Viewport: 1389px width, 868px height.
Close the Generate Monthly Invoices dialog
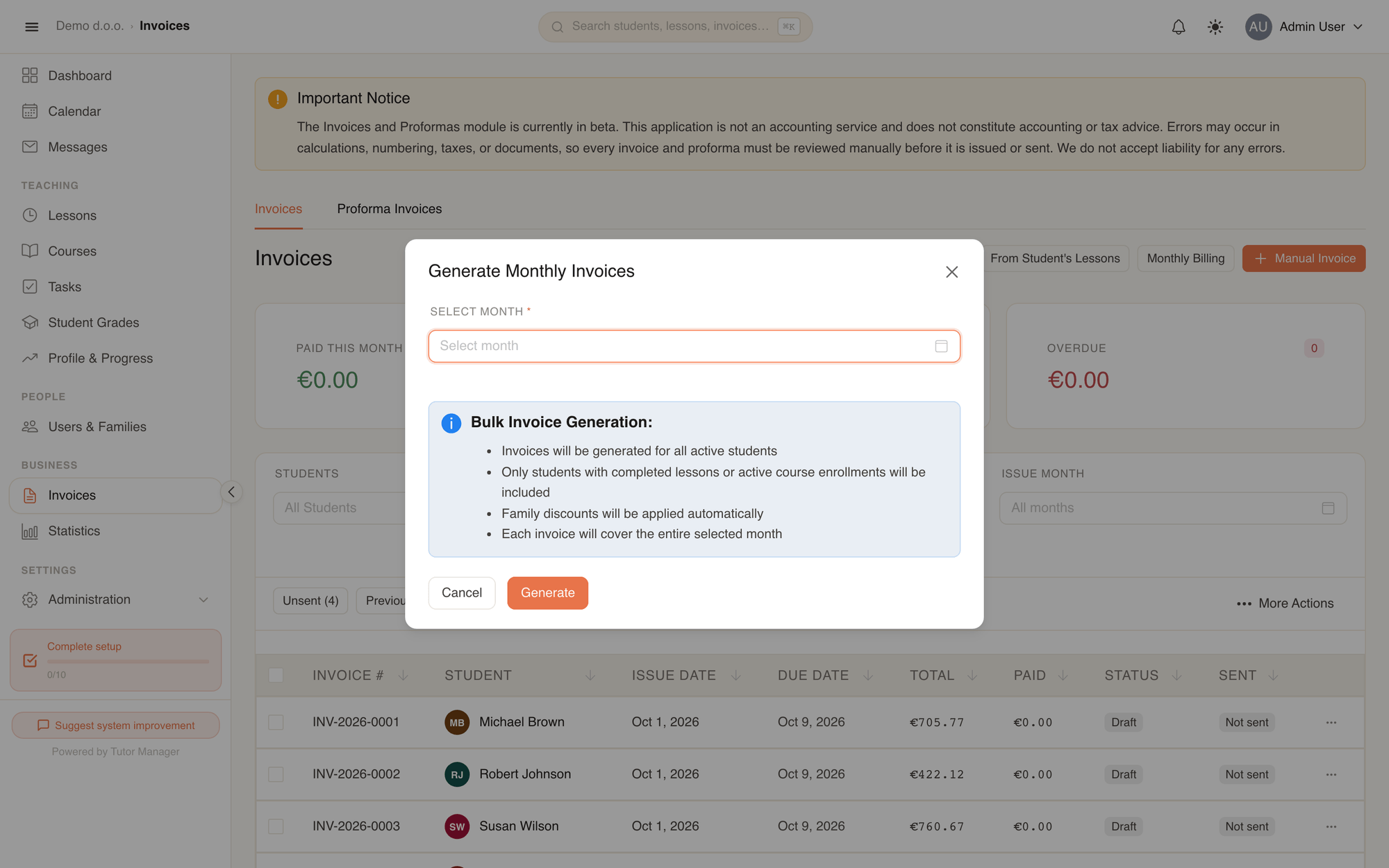point(951,272)
